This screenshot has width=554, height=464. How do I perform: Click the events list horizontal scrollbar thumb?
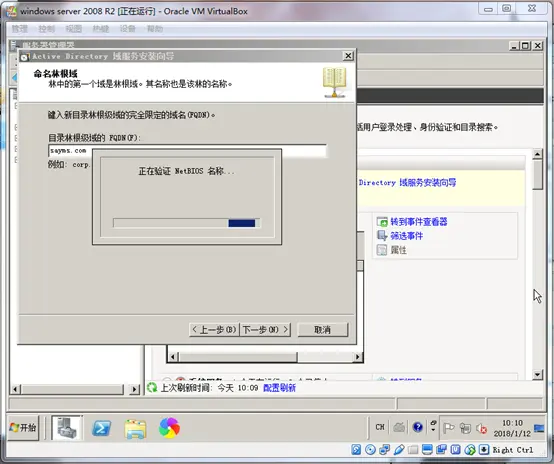click(238, 357)
